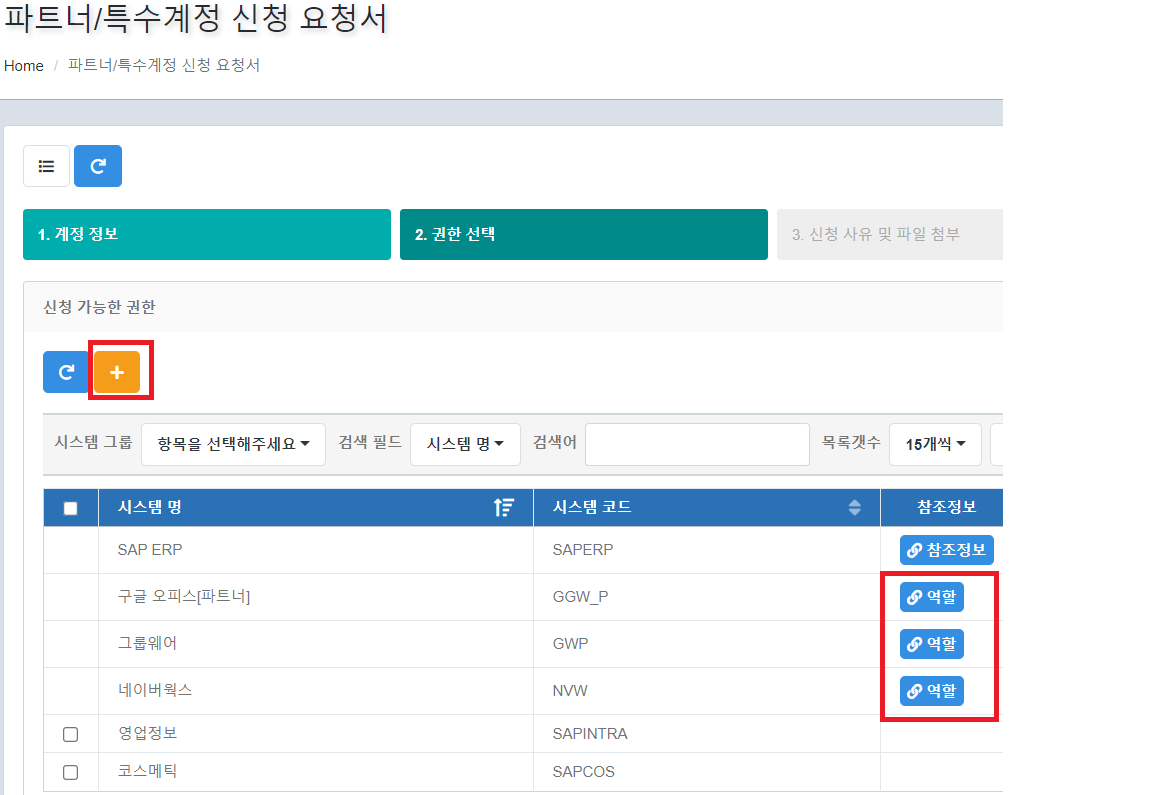The width and height of the screenshot is (1152, 795).
Task: Click the SAPINTRA system code cell
Action: [x=707, y=733]
